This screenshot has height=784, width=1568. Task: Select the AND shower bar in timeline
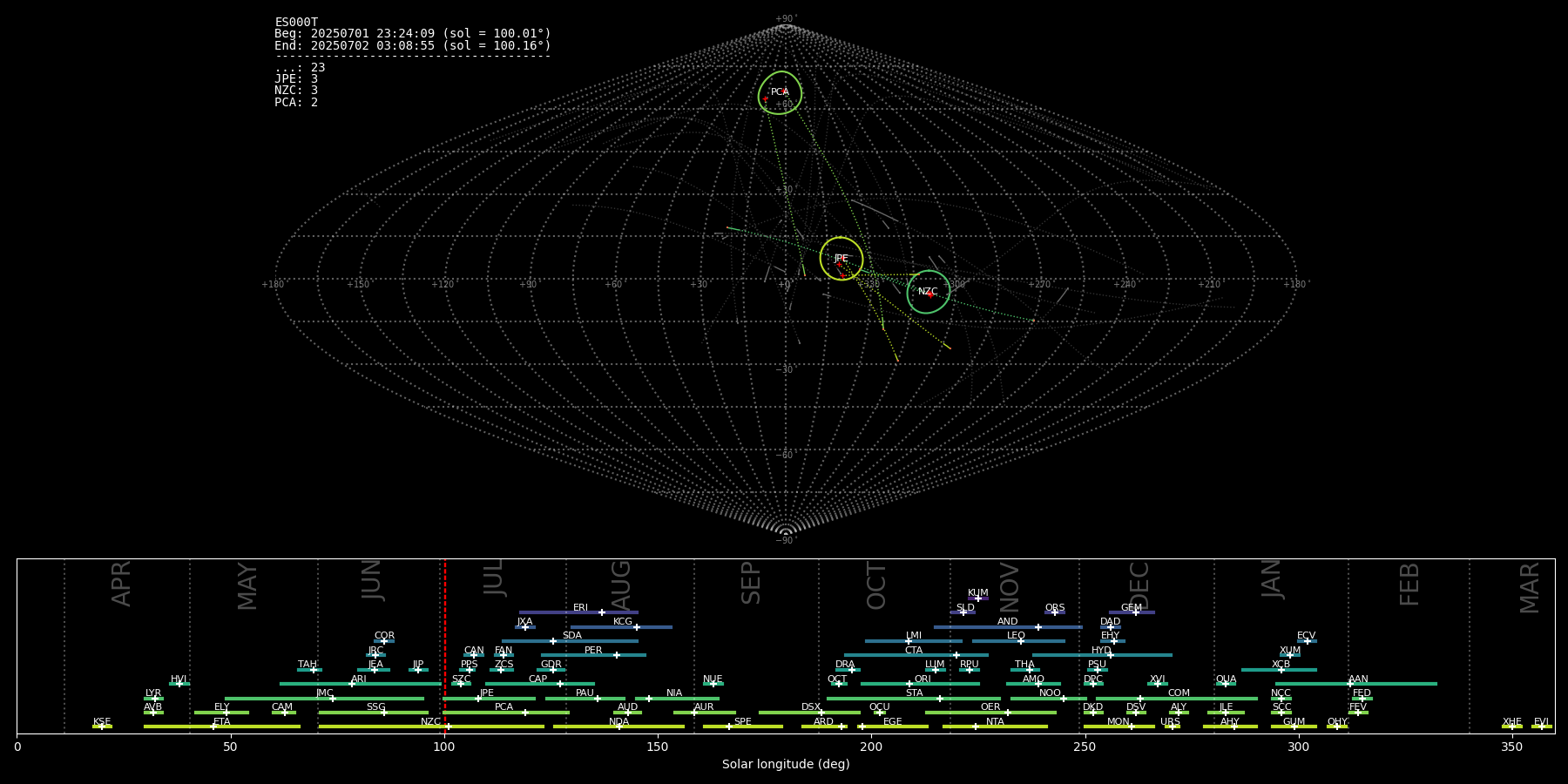coord(1008,627)
